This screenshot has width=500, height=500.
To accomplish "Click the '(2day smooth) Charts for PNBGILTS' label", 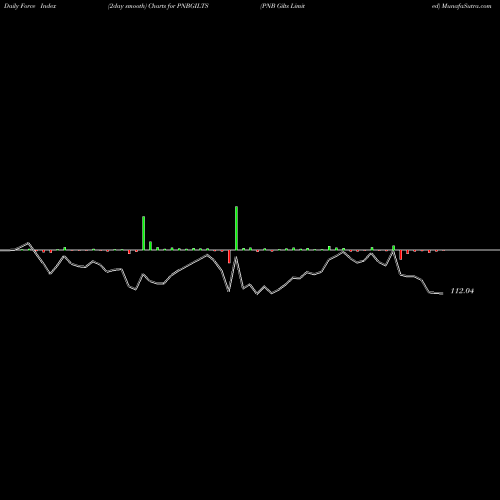I will pos(158,6).
